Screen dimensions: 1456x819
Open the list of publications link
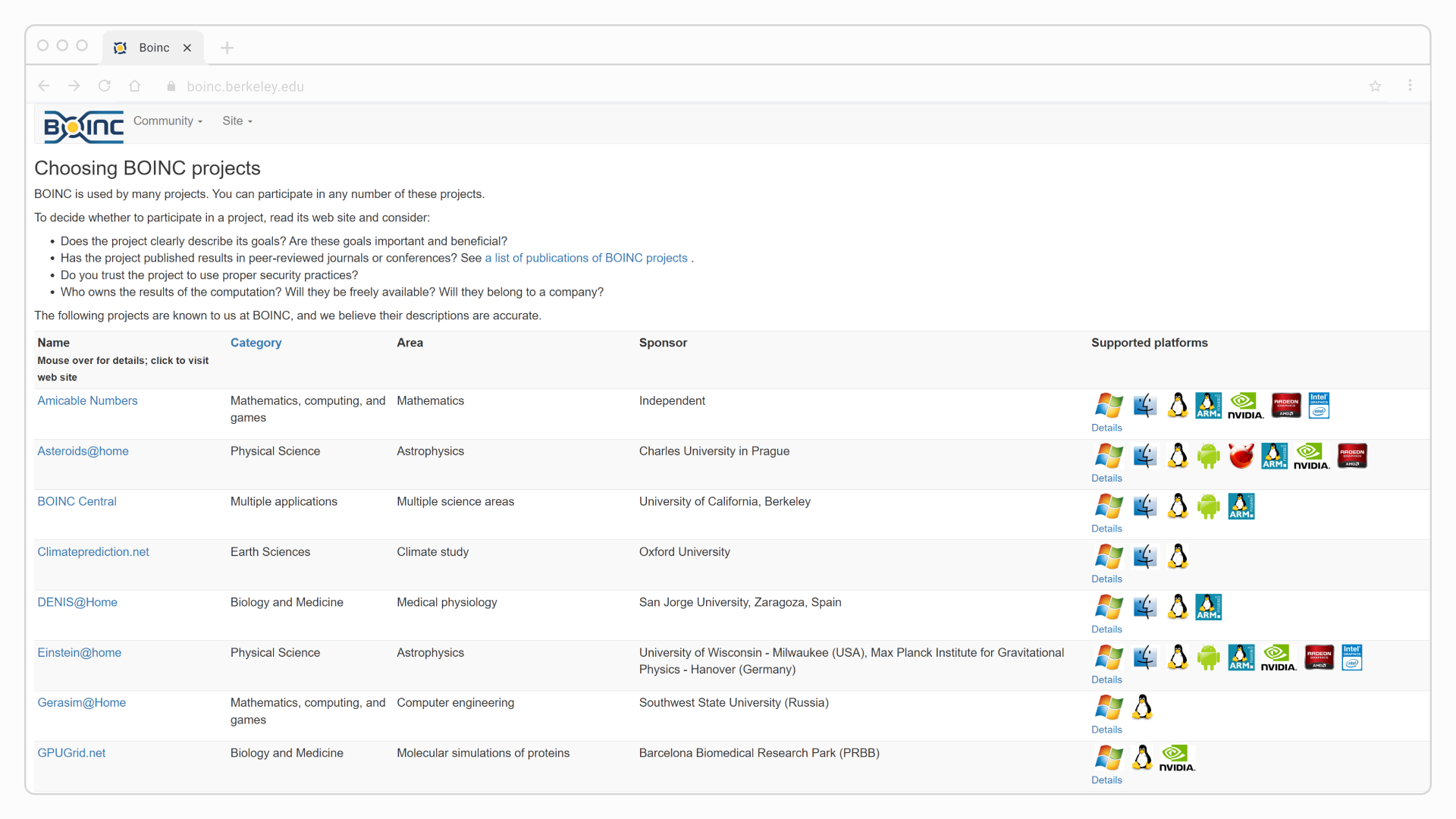[x=585, y=259]
